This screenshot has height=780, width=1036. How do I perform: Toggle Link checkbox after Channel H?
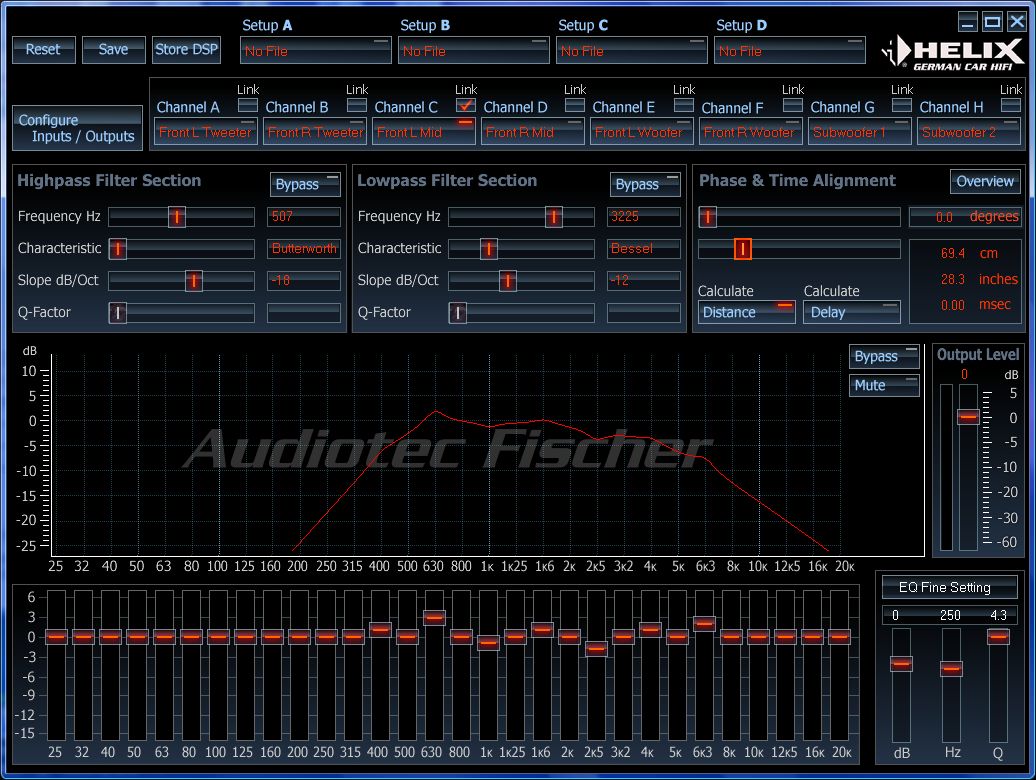pos(1011,105)
